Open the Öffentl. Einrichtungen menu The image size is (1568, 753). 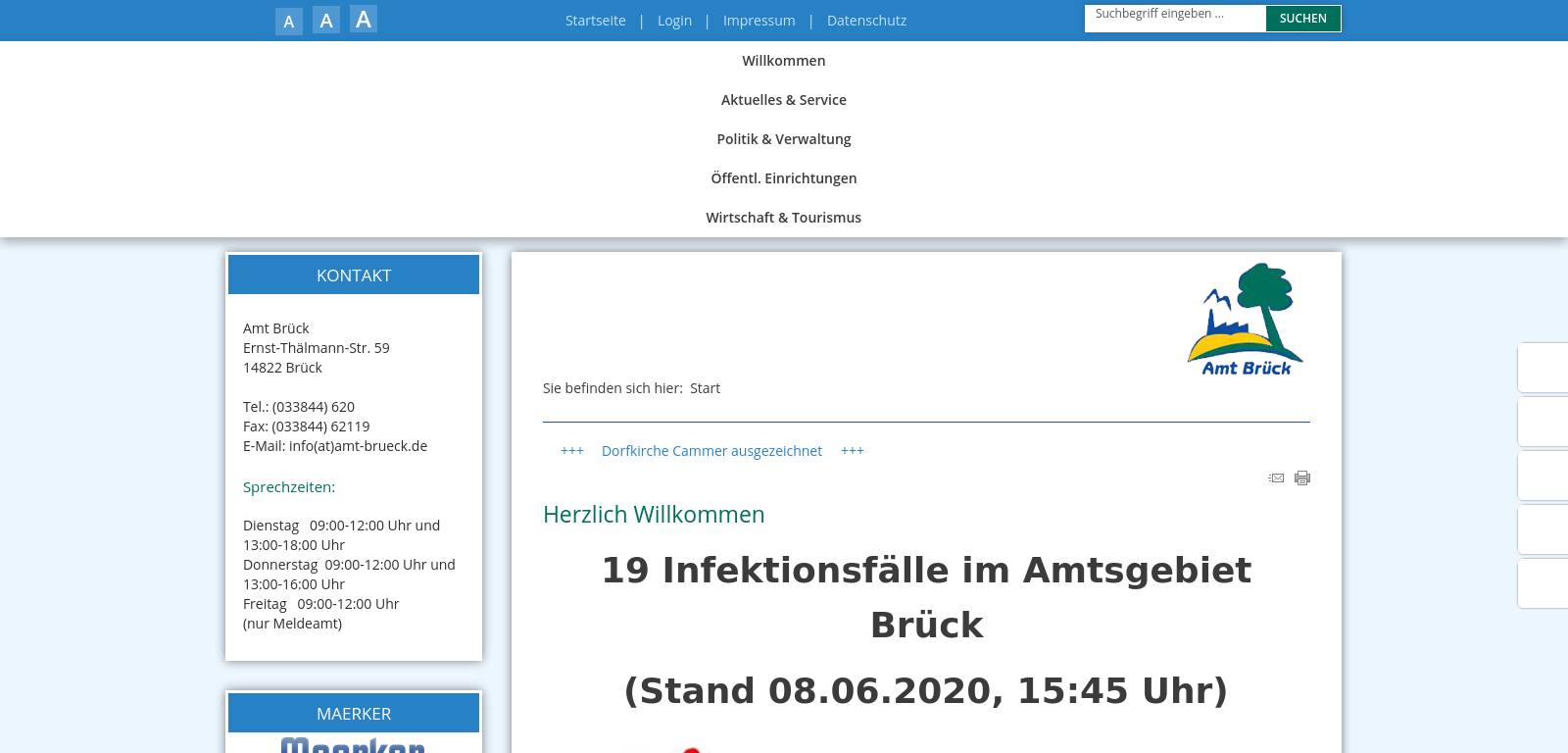(783, 178)
